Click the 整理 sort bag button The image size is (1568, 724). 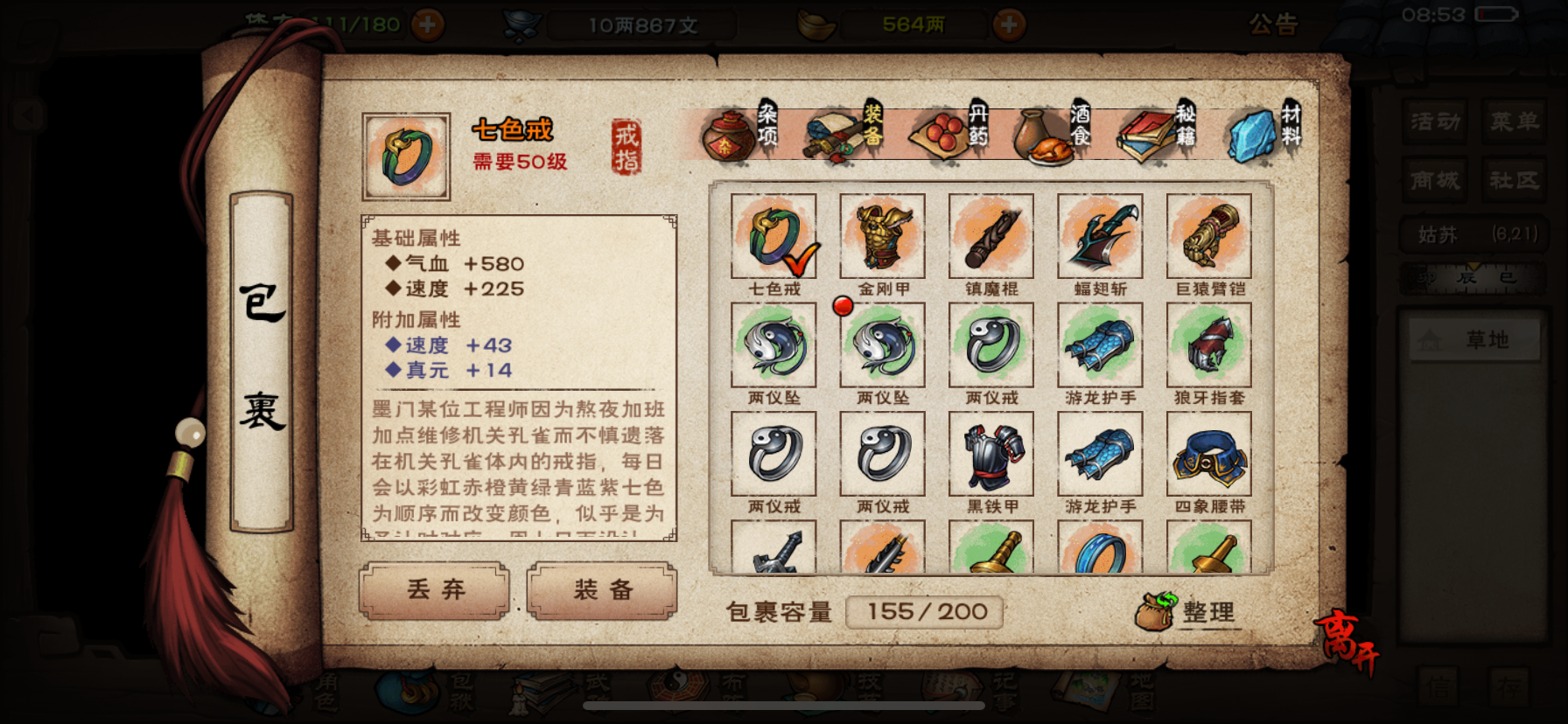1186,611
